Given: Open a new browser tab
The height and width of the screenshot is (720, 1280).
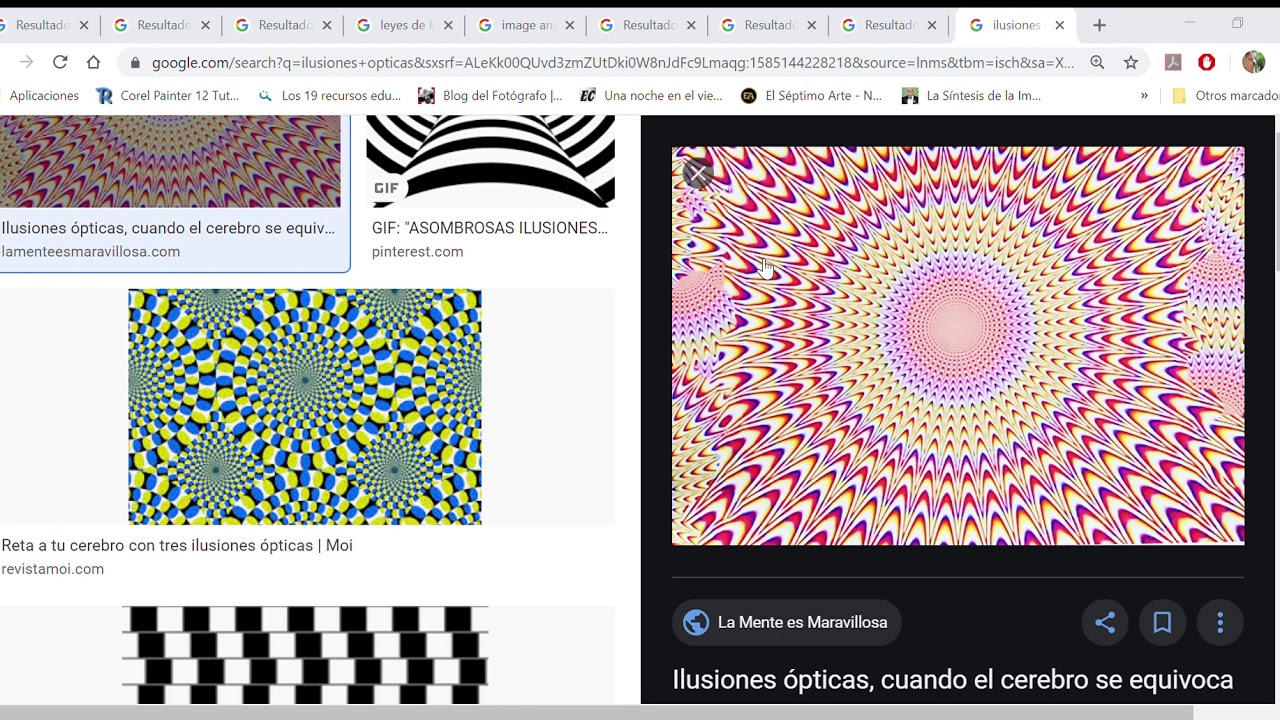Looking at the screenshot, I should [1099, 25].
